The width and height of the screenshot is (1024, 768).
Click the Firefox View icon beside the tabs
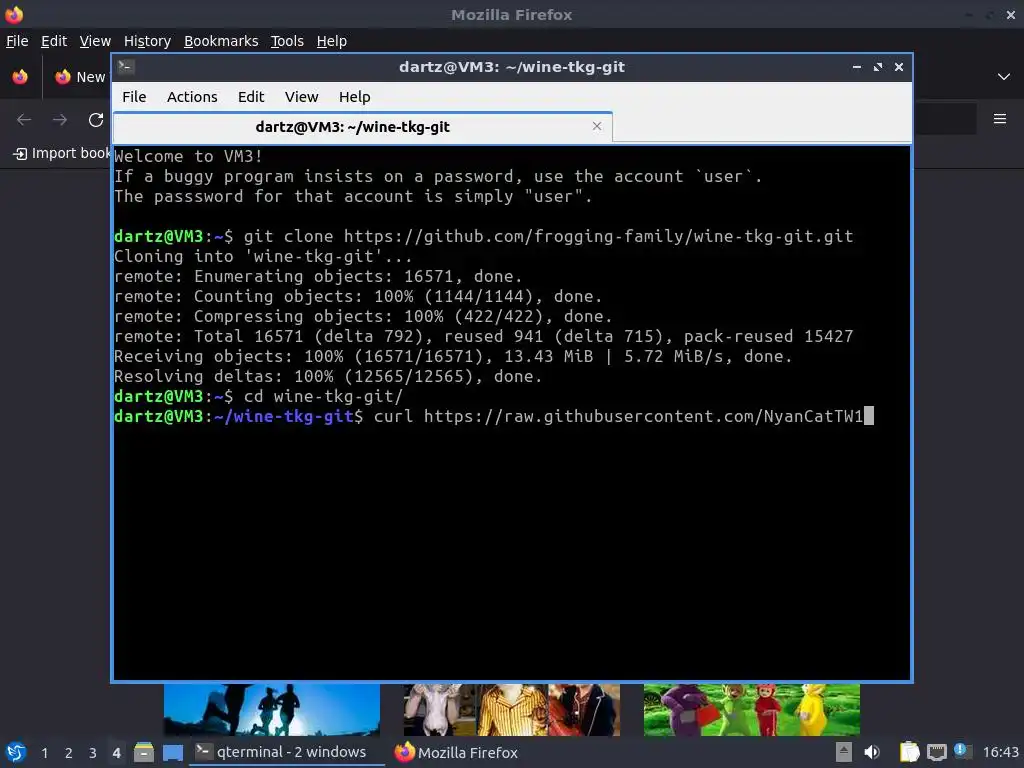tap(20, 77)
